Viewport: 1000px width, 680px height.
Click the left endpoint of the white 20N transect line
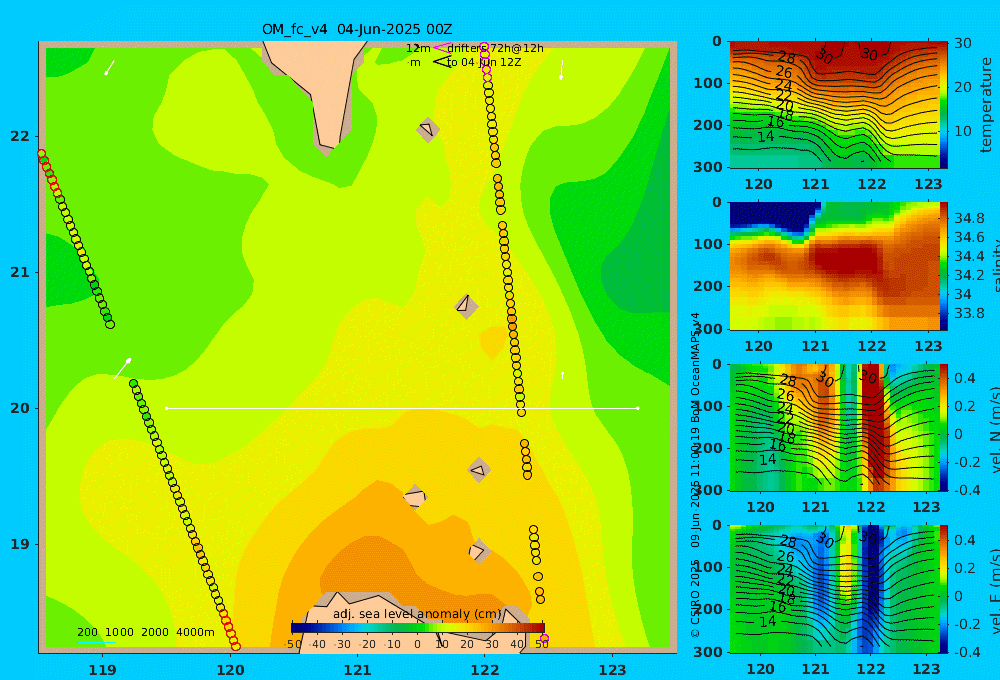tap(166, 408)
